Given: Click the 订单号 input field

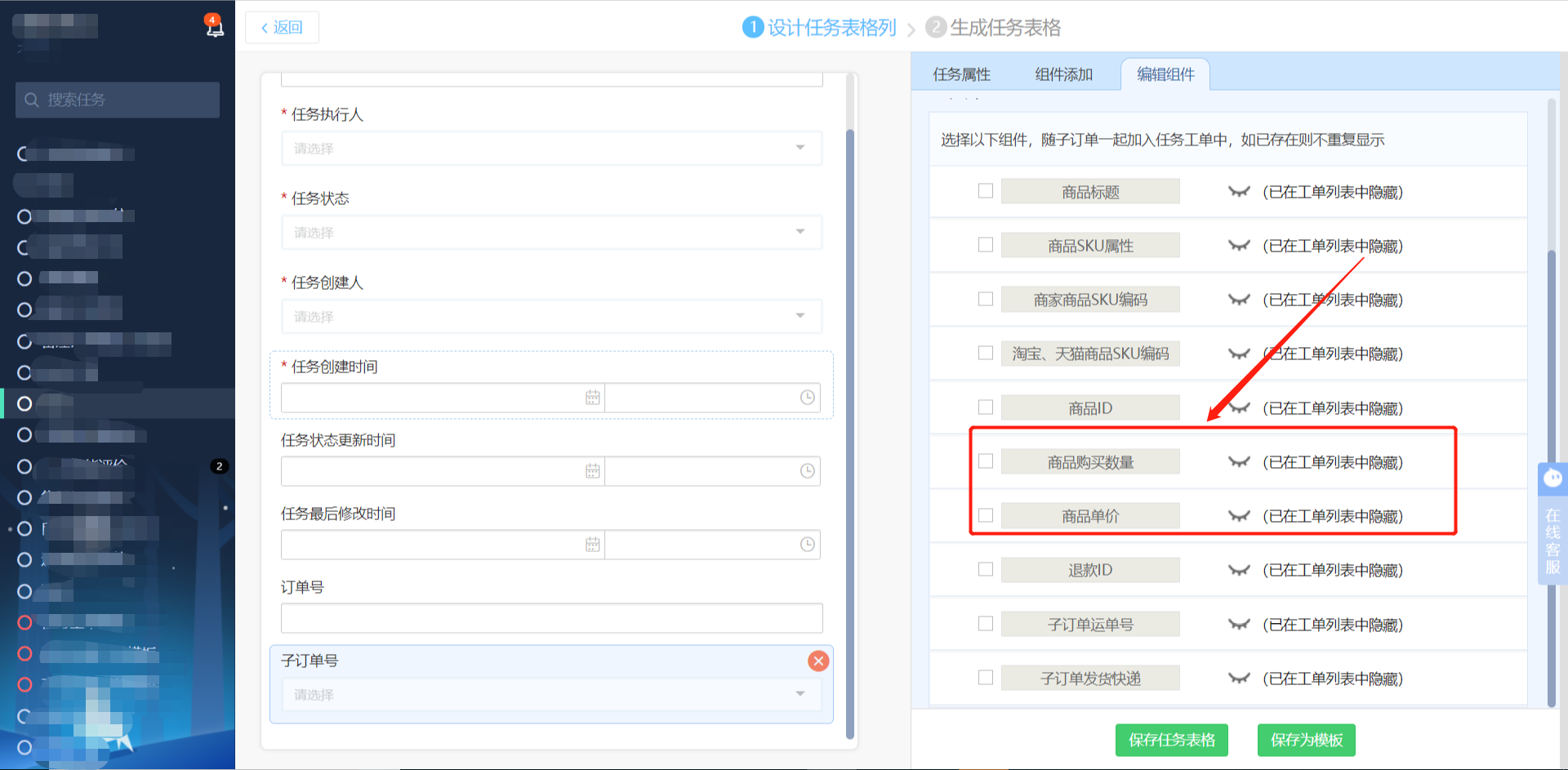Looking at the screenshot, I should pos(551,618).
